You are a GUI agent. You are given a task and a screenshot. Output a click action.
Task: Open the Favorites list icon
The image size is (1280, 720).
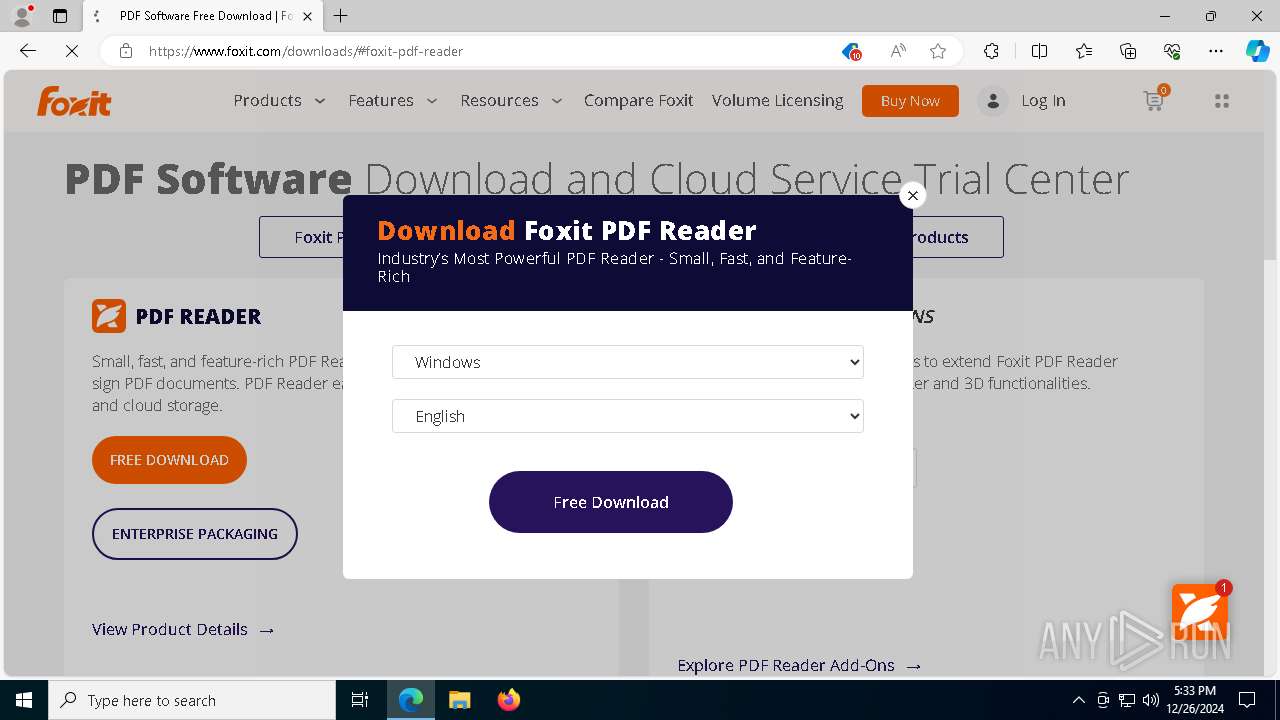(1084, 51)
